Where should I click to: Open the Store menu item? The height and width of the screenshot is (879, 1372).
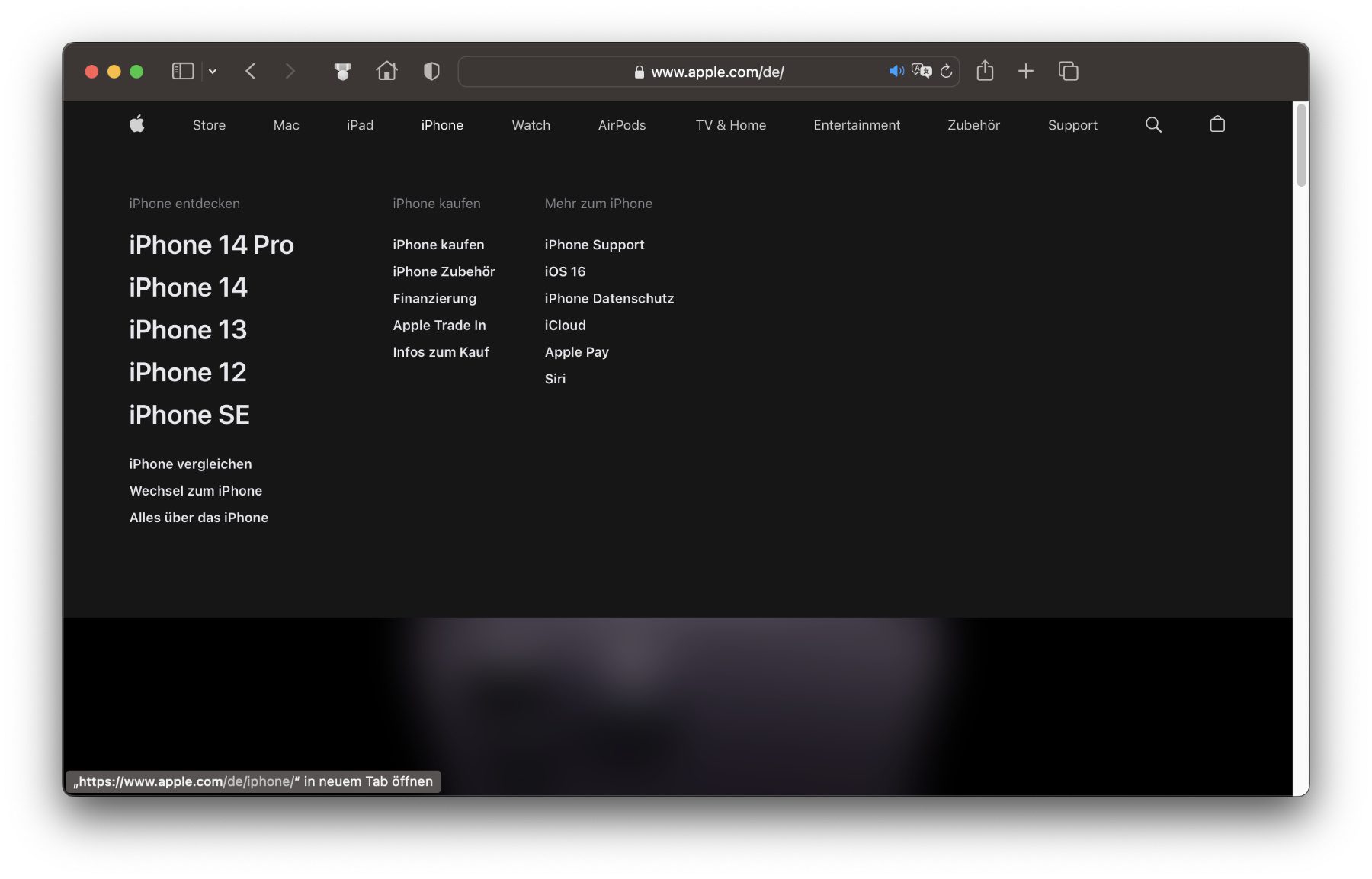[x=209, y=125]
